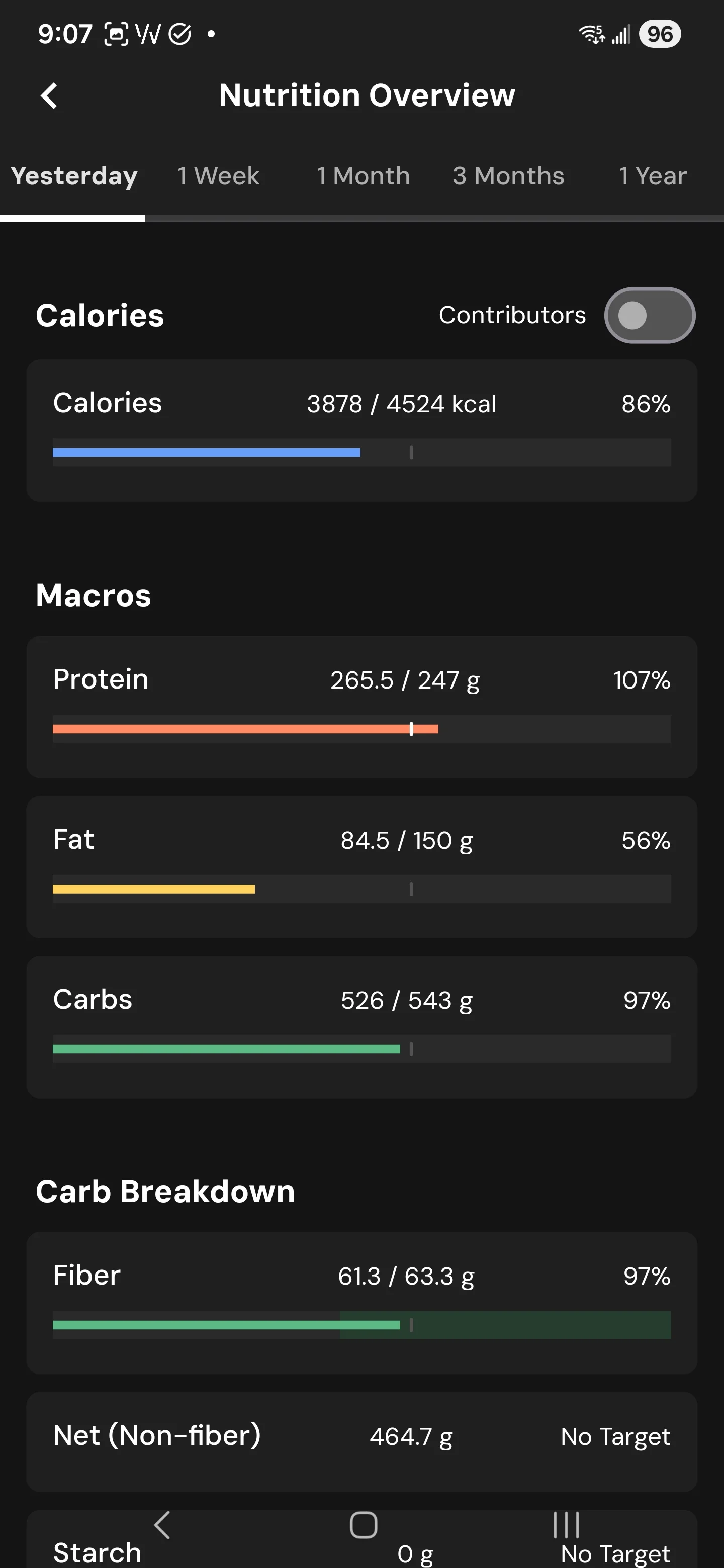Select the Yesterday tab
Viewport: 724px width, 1568px height.
coord(74,176)
